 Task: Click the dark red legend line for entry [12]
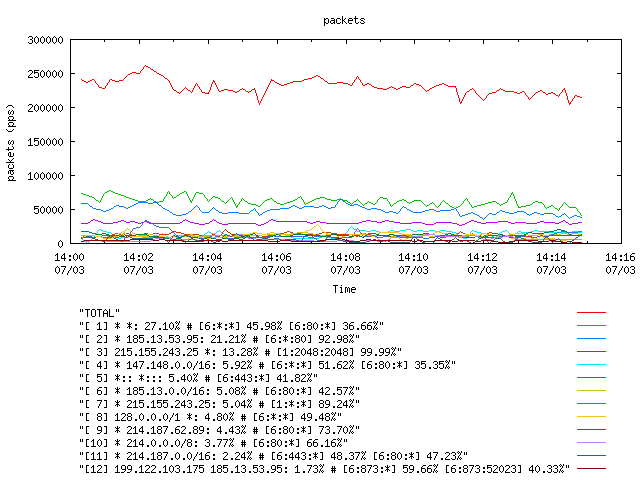[x=591, y=469]
